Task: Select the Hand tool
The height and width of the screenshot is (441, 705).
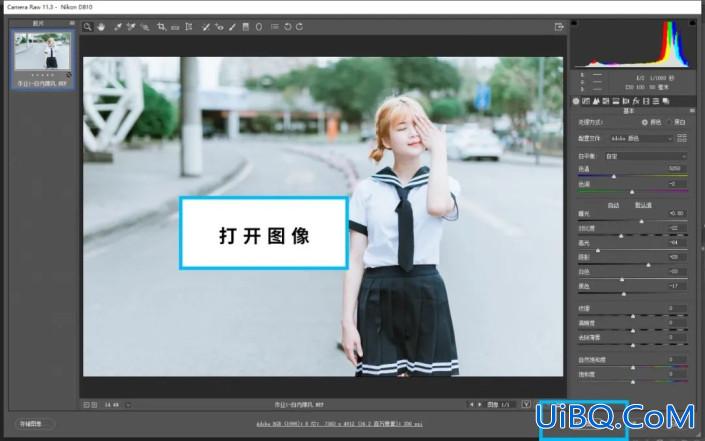Action: coord(101,27)
